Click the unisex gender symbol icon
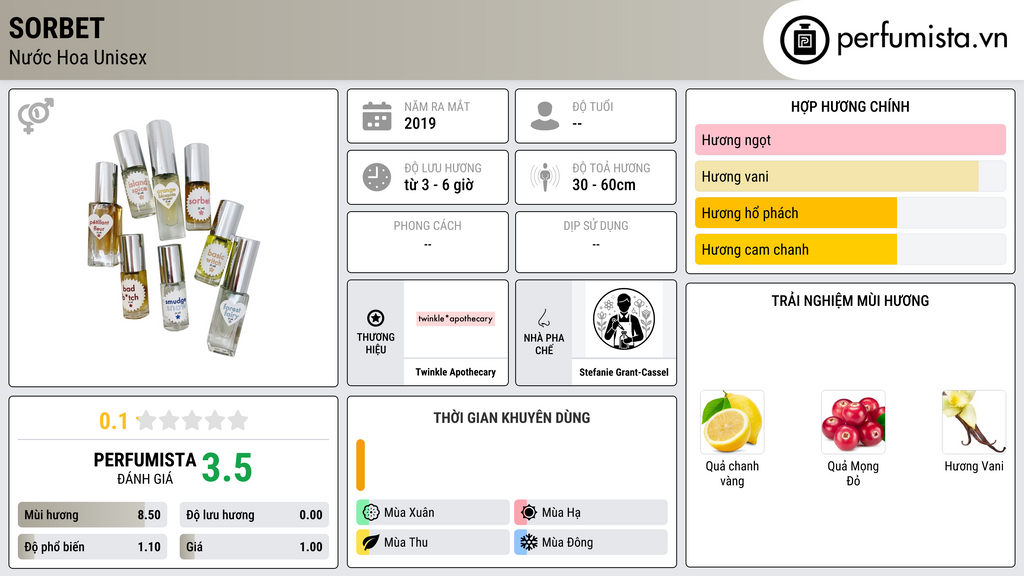1024x576 pixels. pos(35,116)
